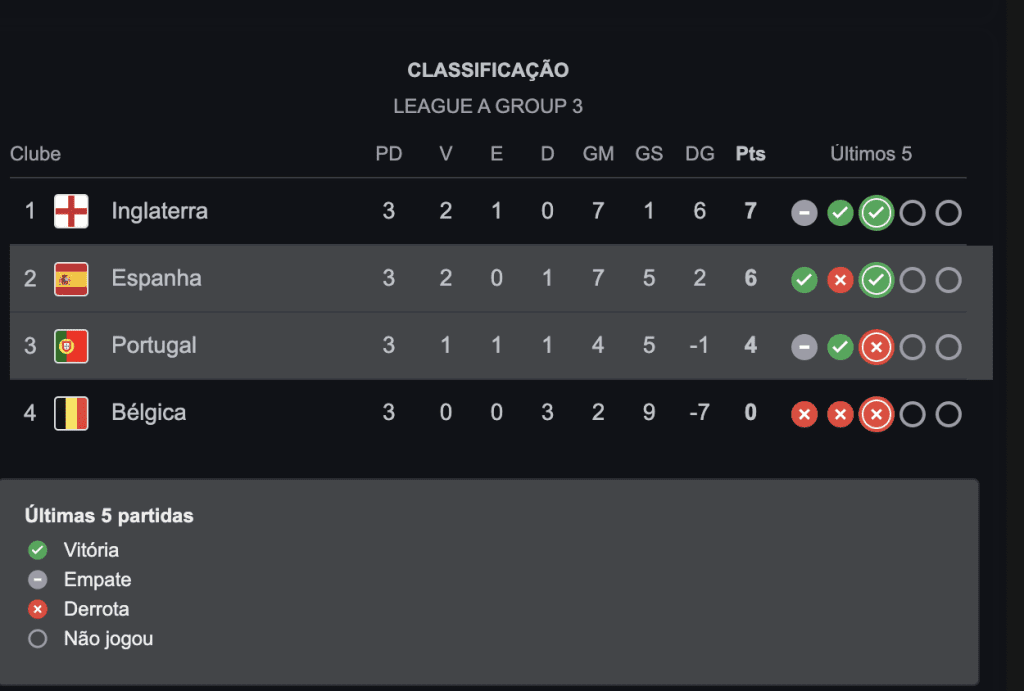
Task: Open the Bélgica team link
Action: click(148, 412)
